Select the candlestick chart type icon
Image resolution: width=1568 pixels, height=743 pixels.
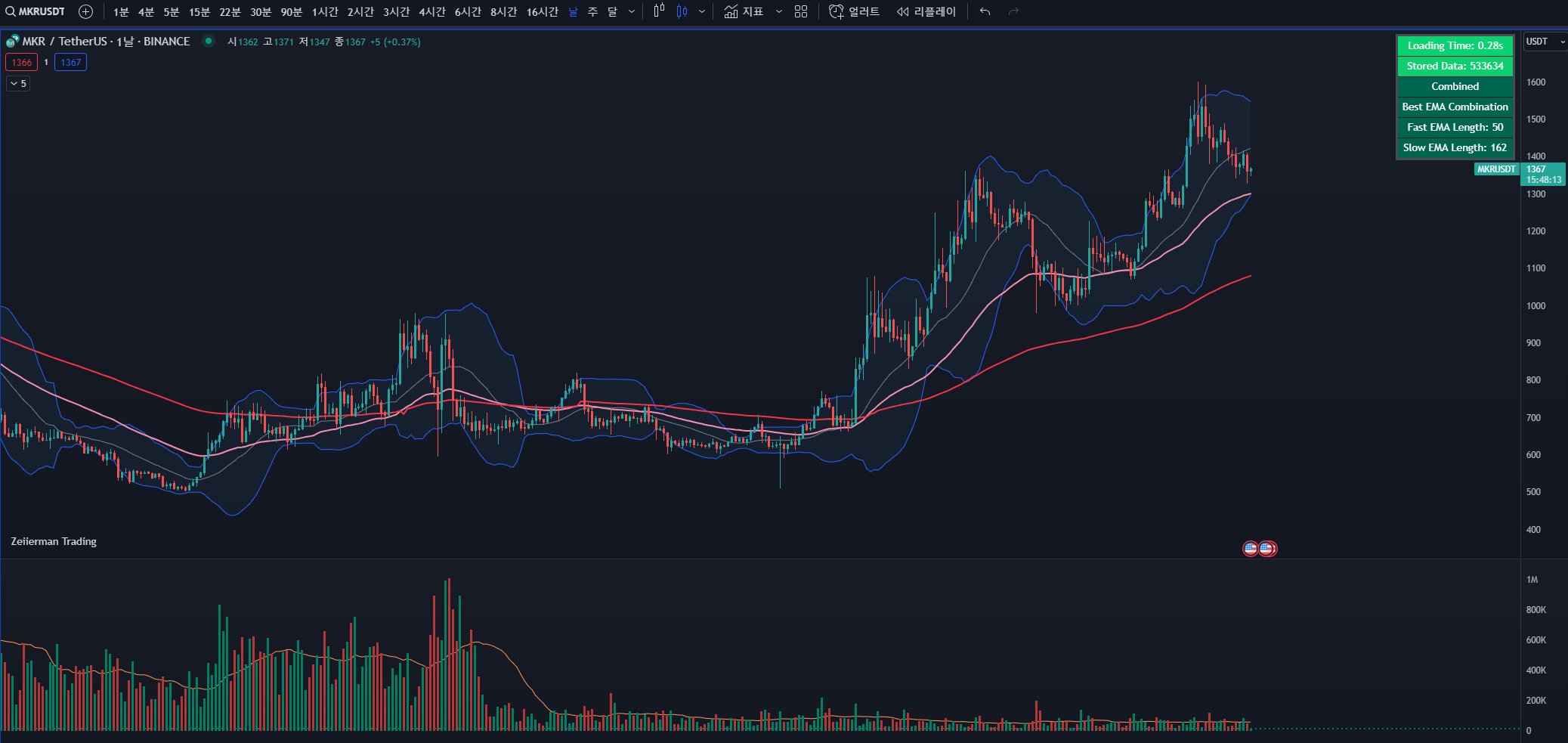pos(682,11)
